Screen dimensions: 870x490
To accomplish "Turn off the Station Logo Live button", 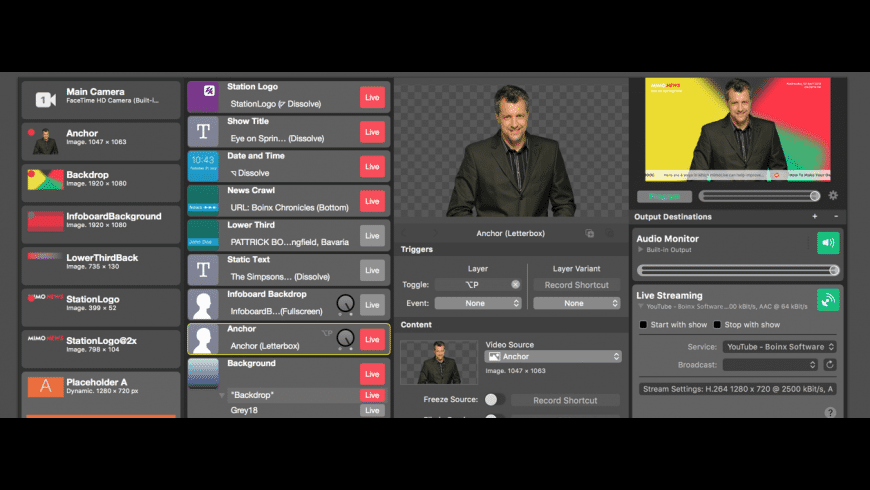I will point(372,97).
